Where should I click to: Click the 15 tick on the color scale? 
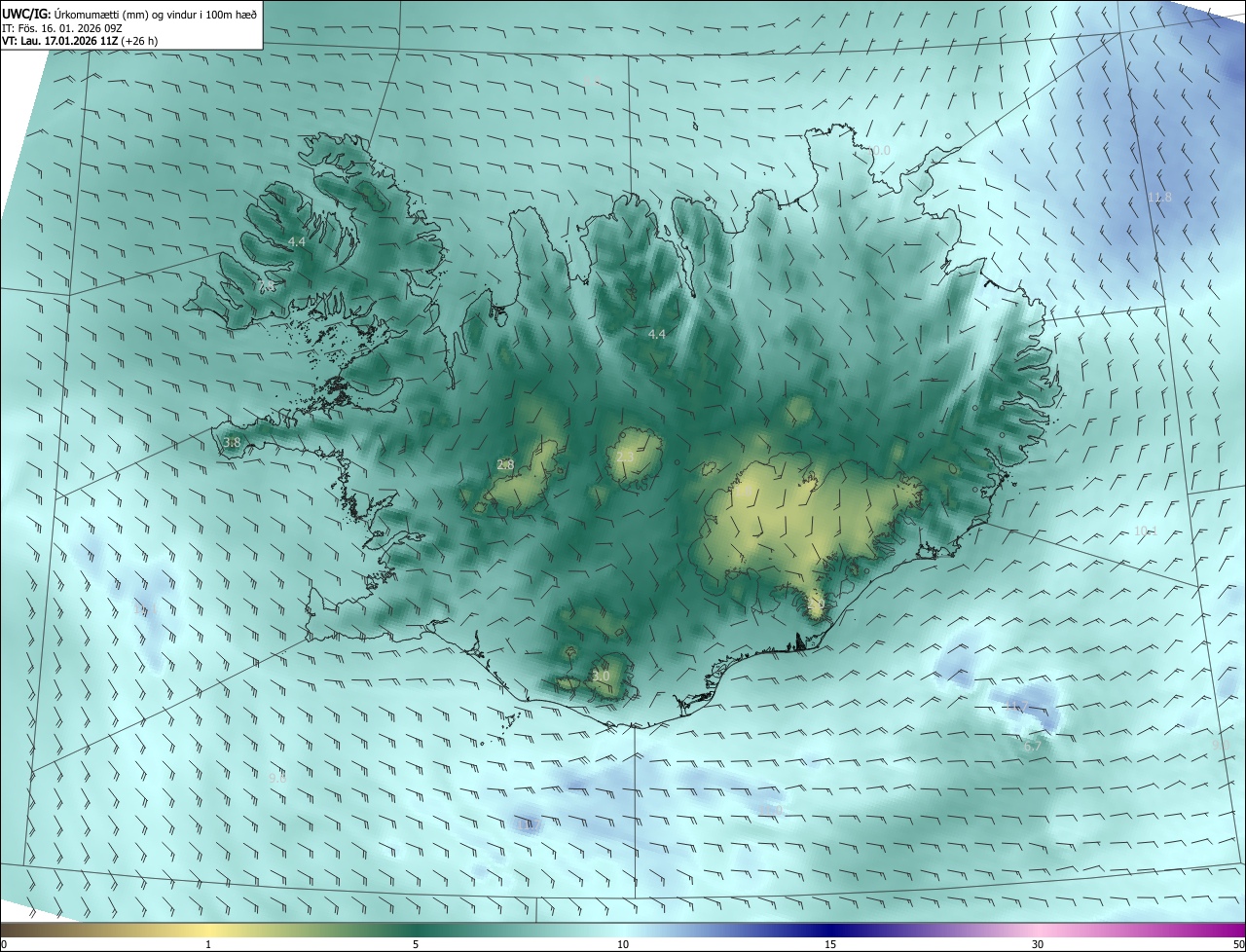pyautogui.click(x=830, y=944)
